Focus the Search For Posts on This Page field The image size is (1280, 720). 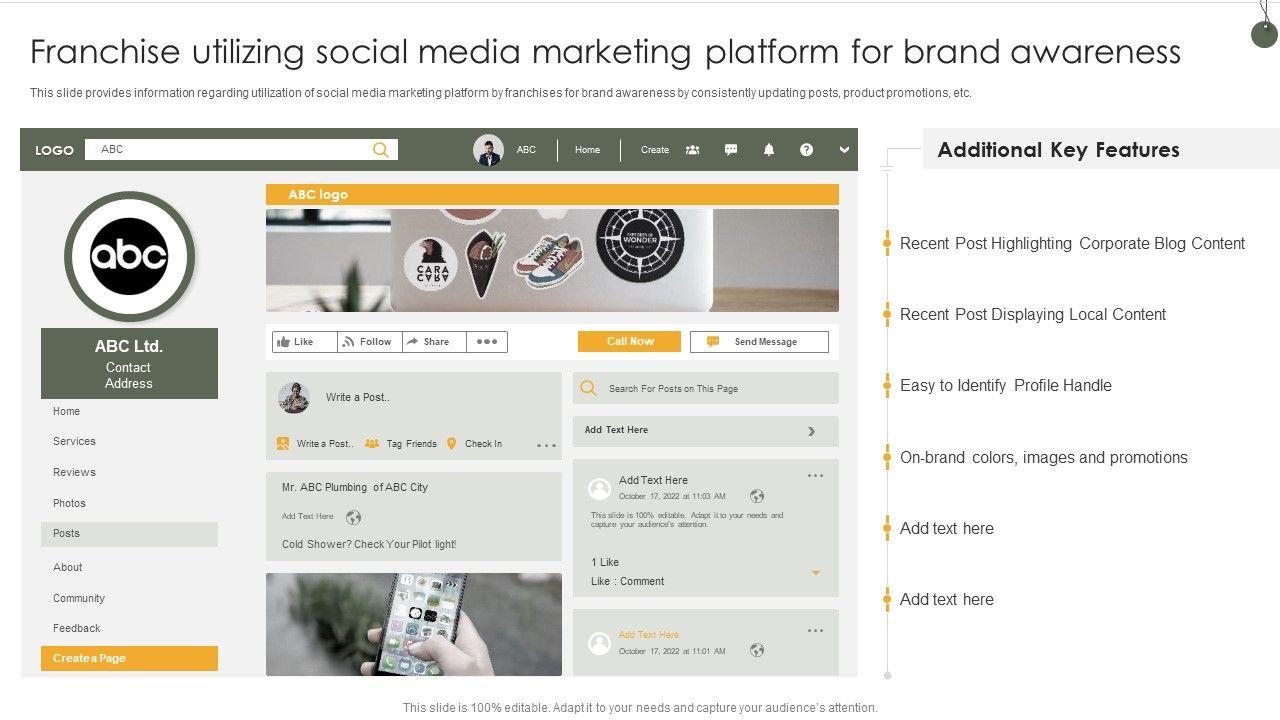[706, 388]
